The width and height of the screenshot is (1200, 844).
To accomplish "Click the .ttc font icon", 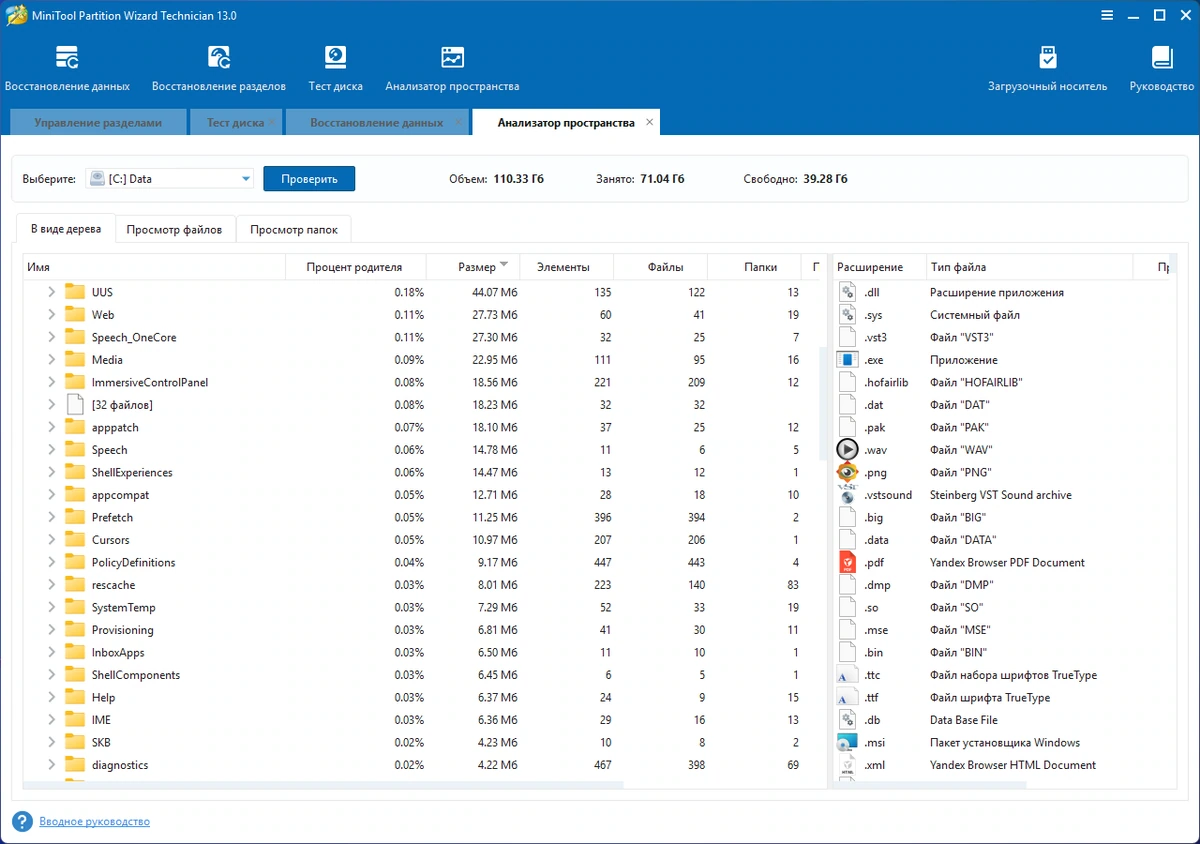I will (x=848, y=675).
